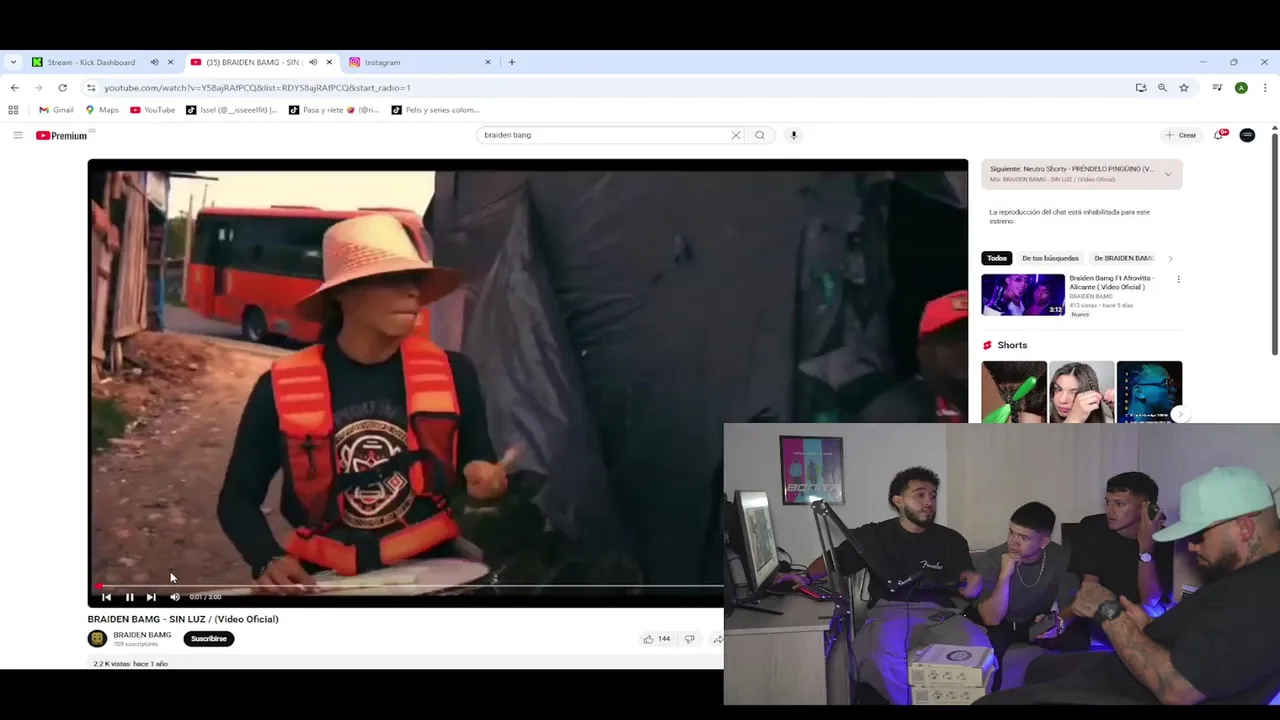Show more filter chips with the arrow
The width and height of the screenshot is (1280, 720).
1170,258
